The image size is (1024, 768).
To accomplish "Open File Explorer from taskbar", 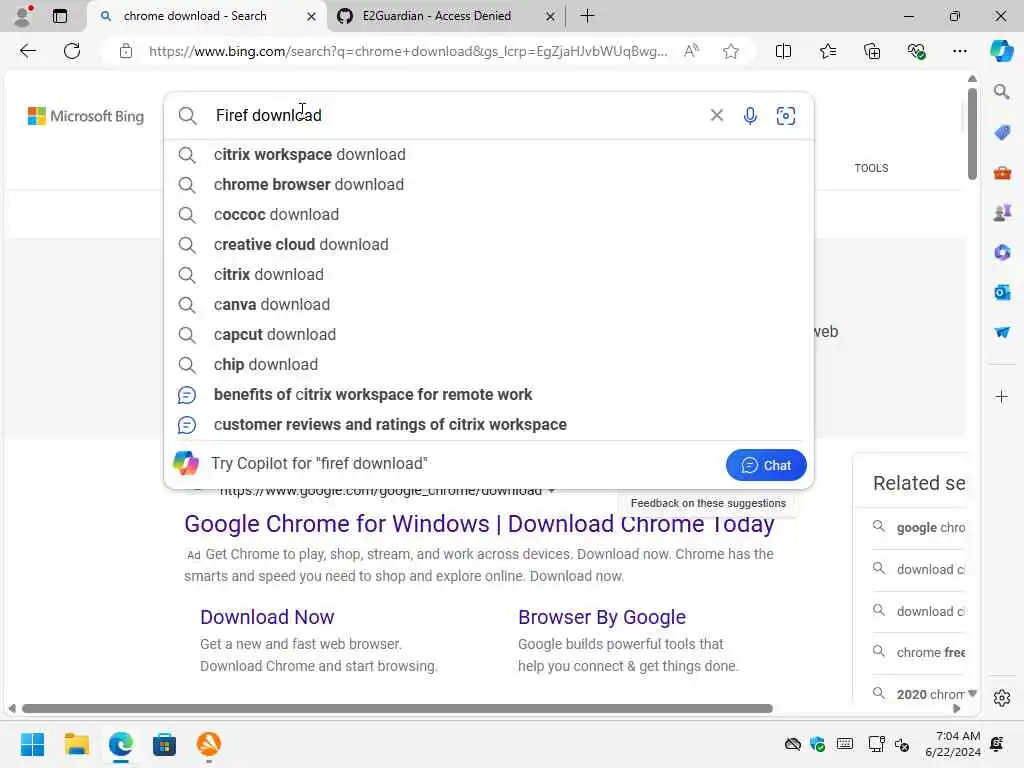I will (x=76, y=744).
